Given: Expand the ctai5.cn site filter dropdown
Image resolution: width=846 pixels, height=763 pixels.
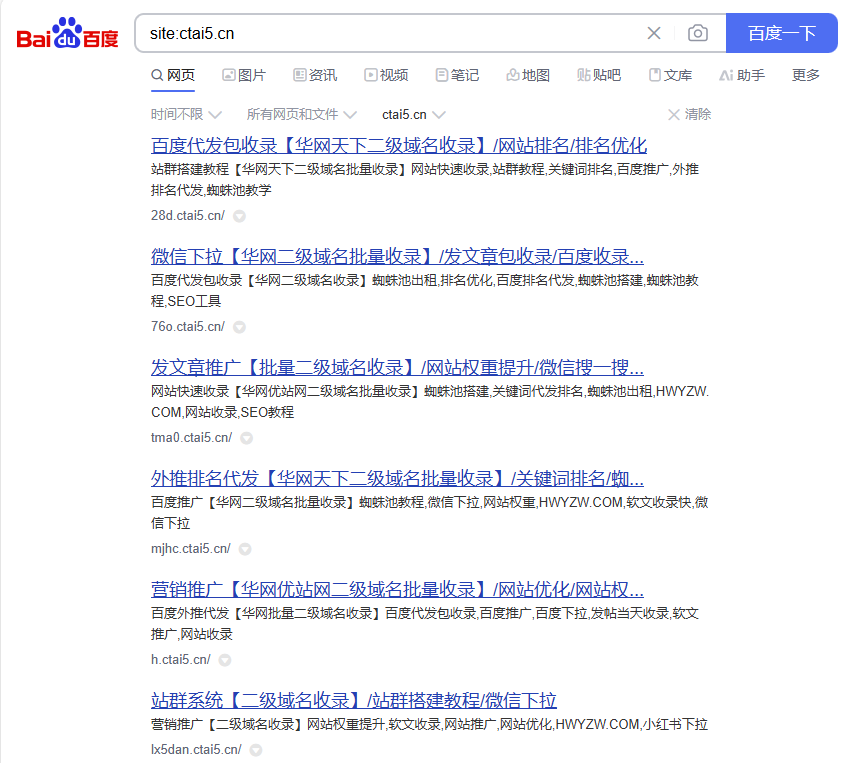Looking at the screenshot, I should pyautogui.click(x=414, y=114).
